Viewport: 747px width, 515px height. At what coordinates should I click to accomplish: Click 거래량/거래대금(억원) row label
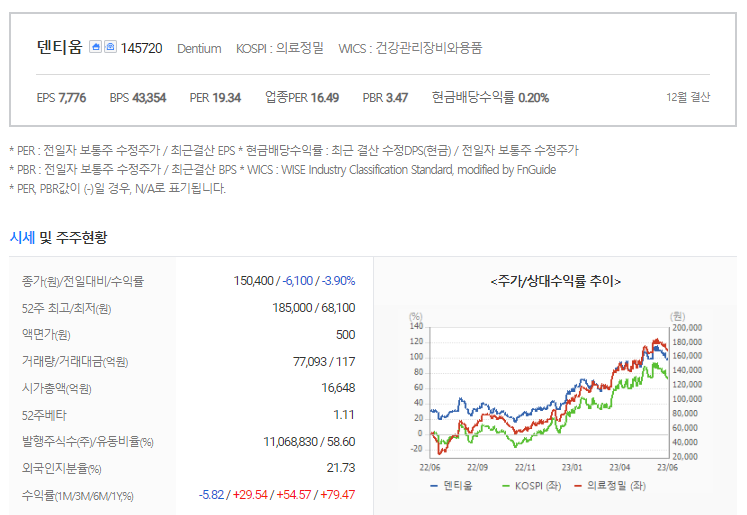point(75,362)
